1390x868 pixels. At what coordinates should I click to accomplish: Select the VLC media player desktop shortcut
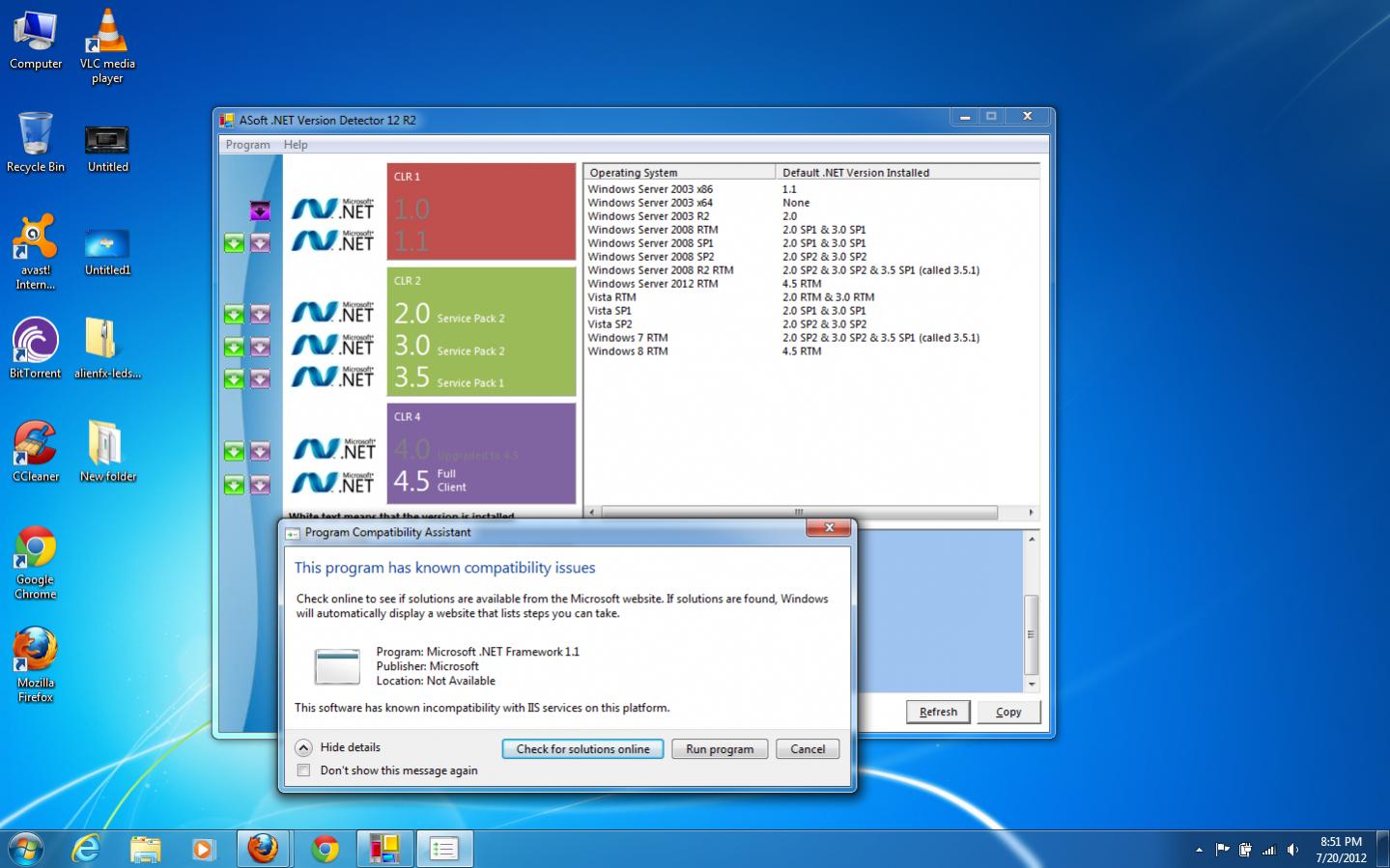click(107, 45)
